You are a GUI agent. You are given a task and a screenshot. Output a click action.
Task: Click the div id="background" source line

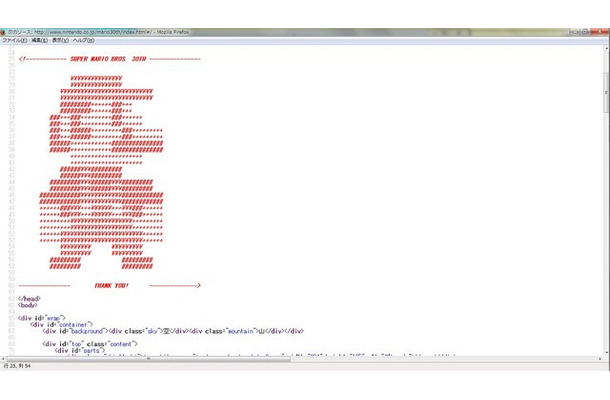(x=173, y=331)
